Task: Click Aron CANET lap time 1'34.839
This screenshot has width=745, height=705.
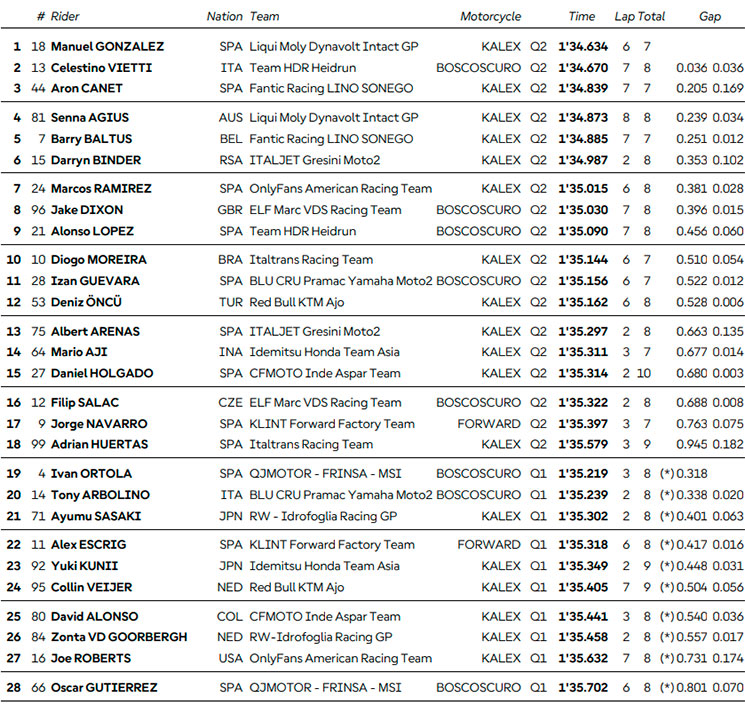Action: coord(583,88)
